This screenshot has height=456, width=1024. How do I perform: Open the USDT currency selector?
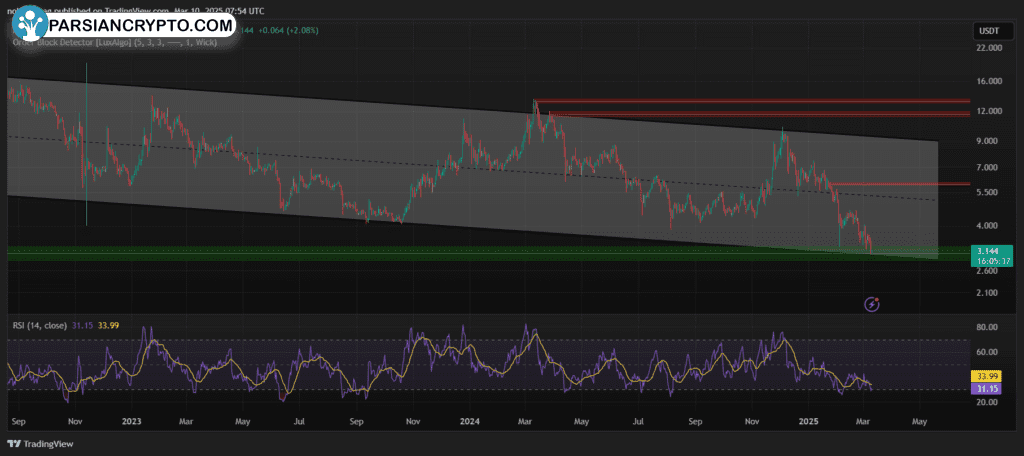[x=986, y=32]
